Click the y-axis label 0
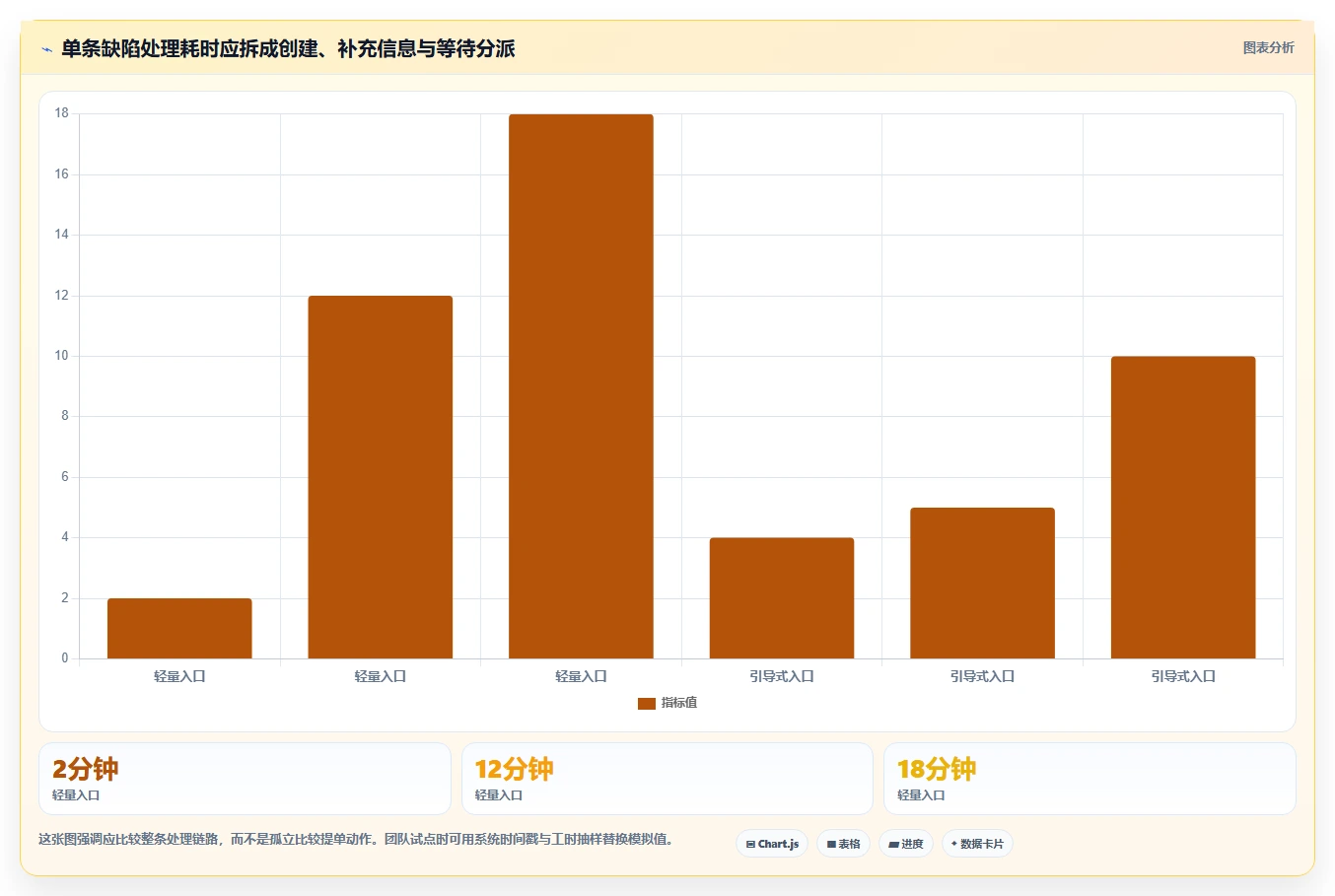Screen dimensions: 1335x896 [x=65, y=658]
